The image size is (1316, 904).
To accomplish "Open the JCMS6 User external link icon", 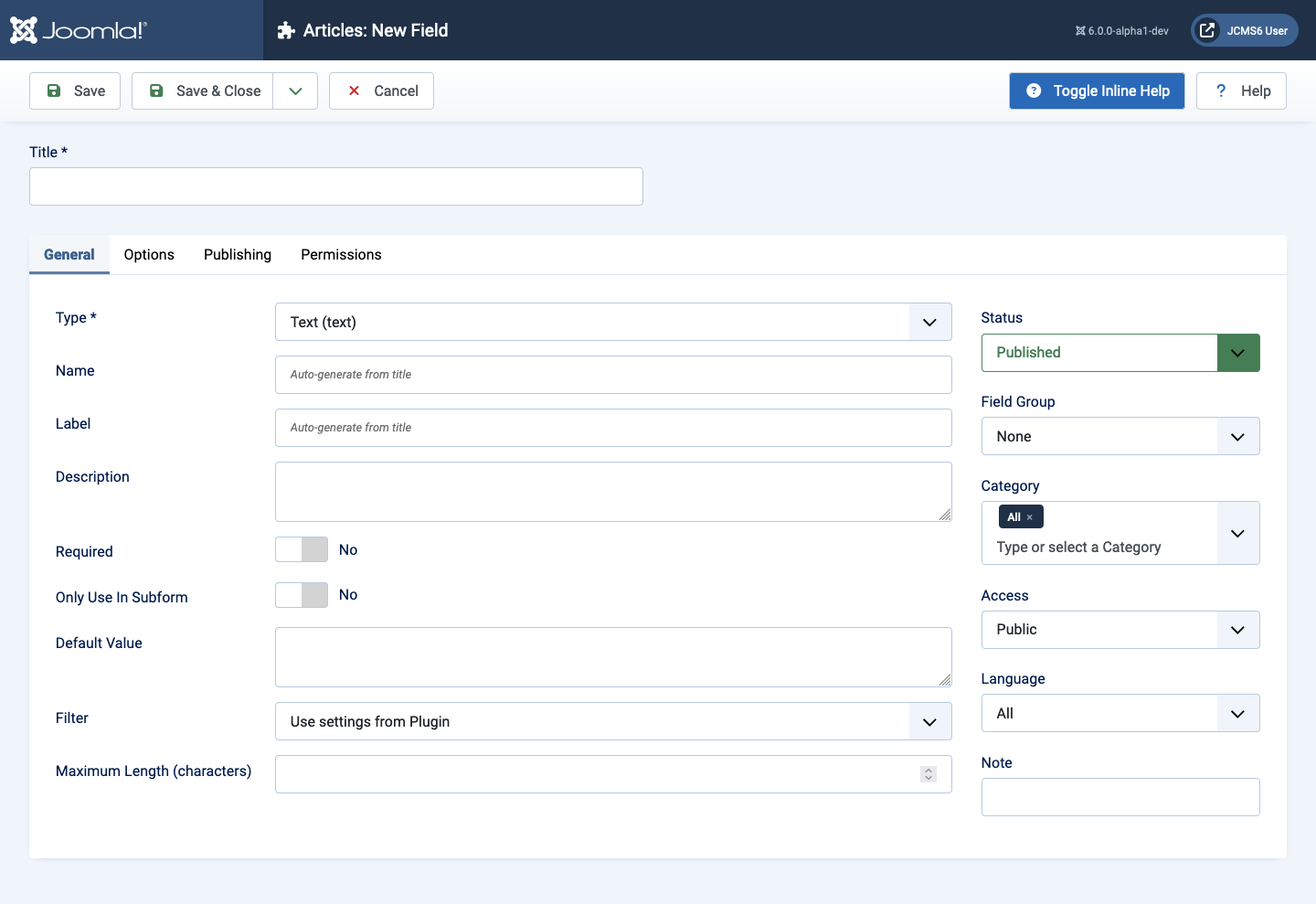I will coord(1207,30).
